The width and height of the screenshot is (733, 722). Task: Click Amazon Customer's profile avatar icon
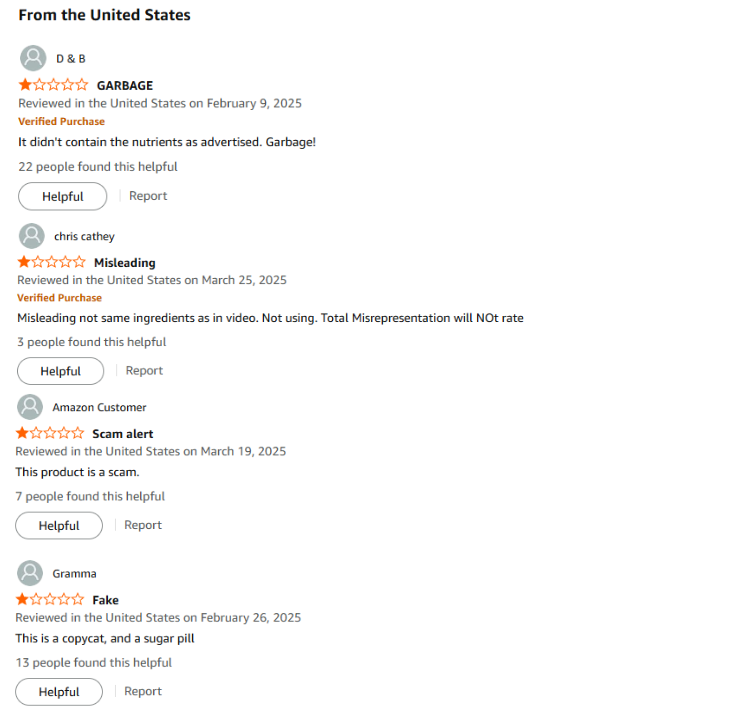pyautogui.click(x=30, y=407)
